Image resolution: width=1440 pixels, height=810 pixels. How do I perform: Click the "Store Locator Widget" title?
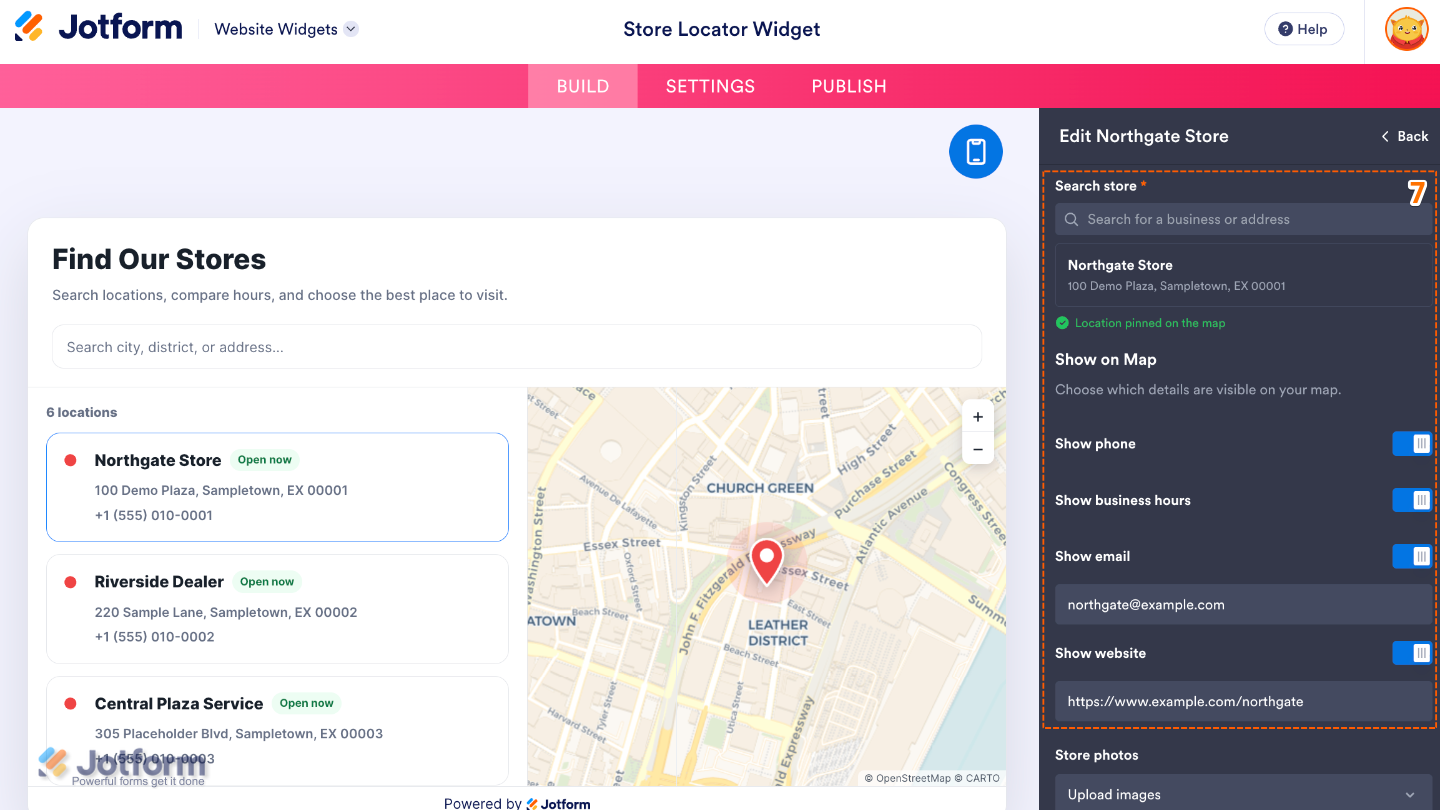point(722,29)
